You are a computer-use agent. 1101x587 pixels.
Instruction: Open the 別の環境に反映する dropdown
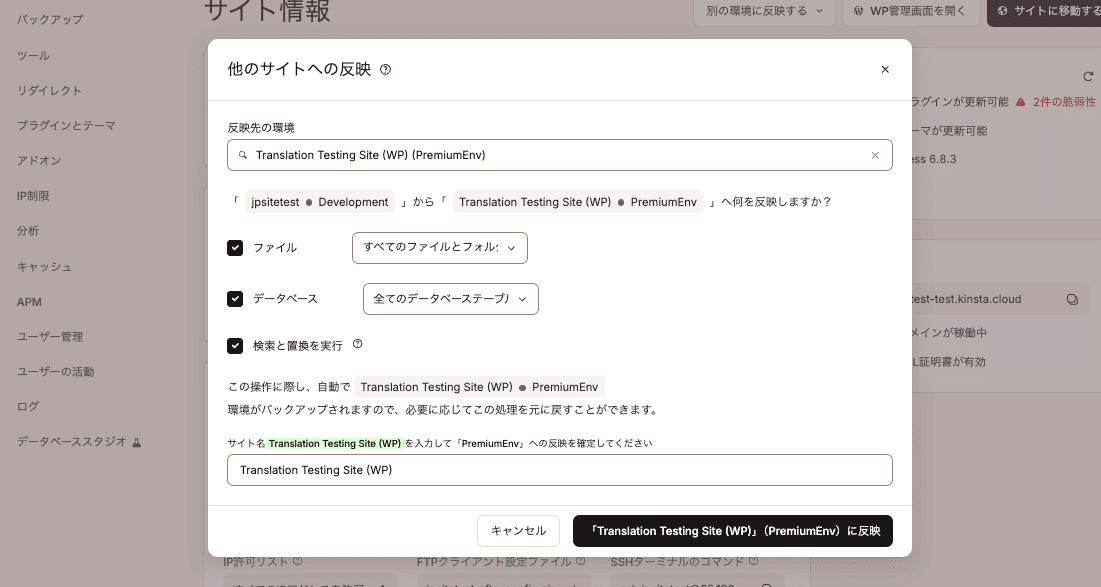[764, 12]
